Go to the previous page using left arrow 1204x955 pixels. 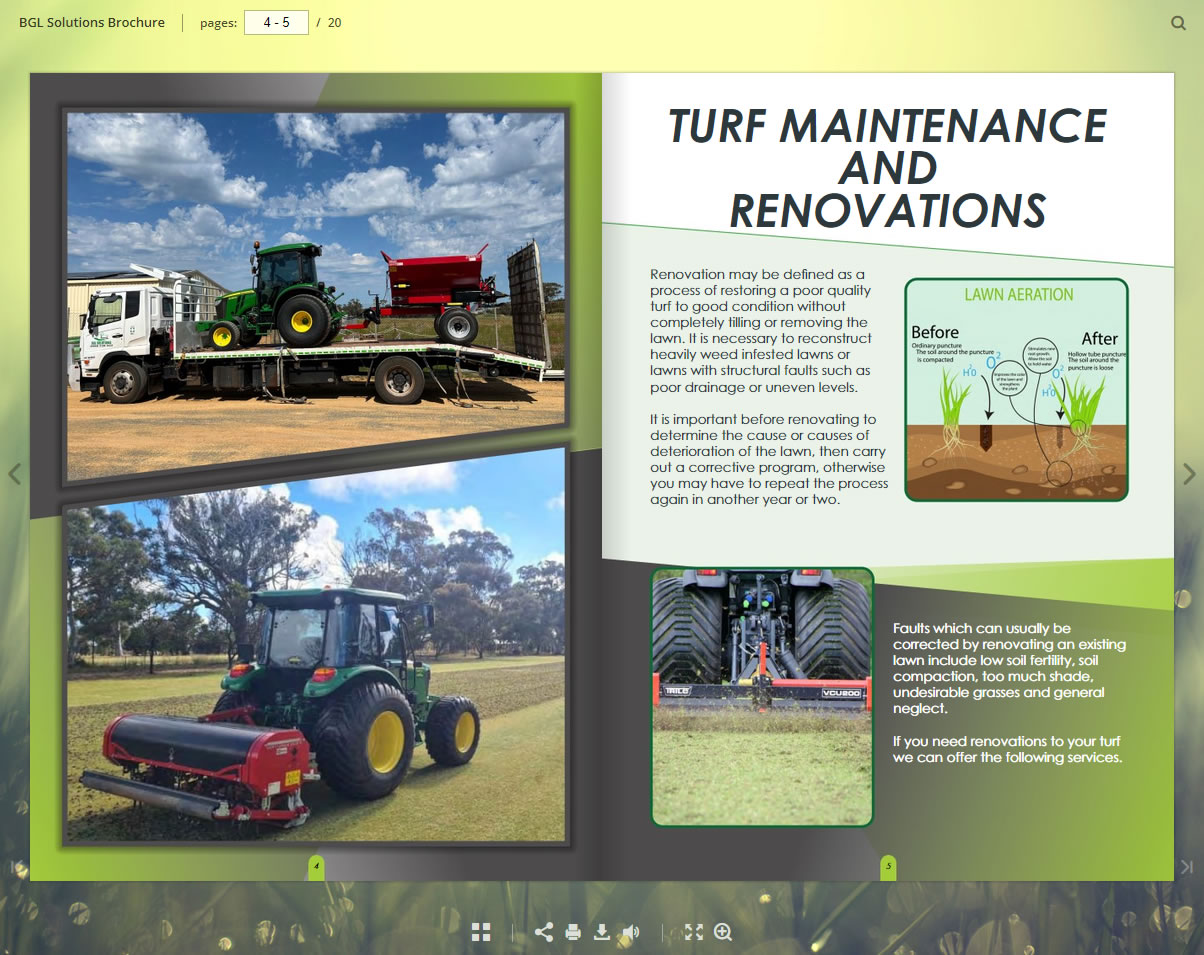pos(14,473)
